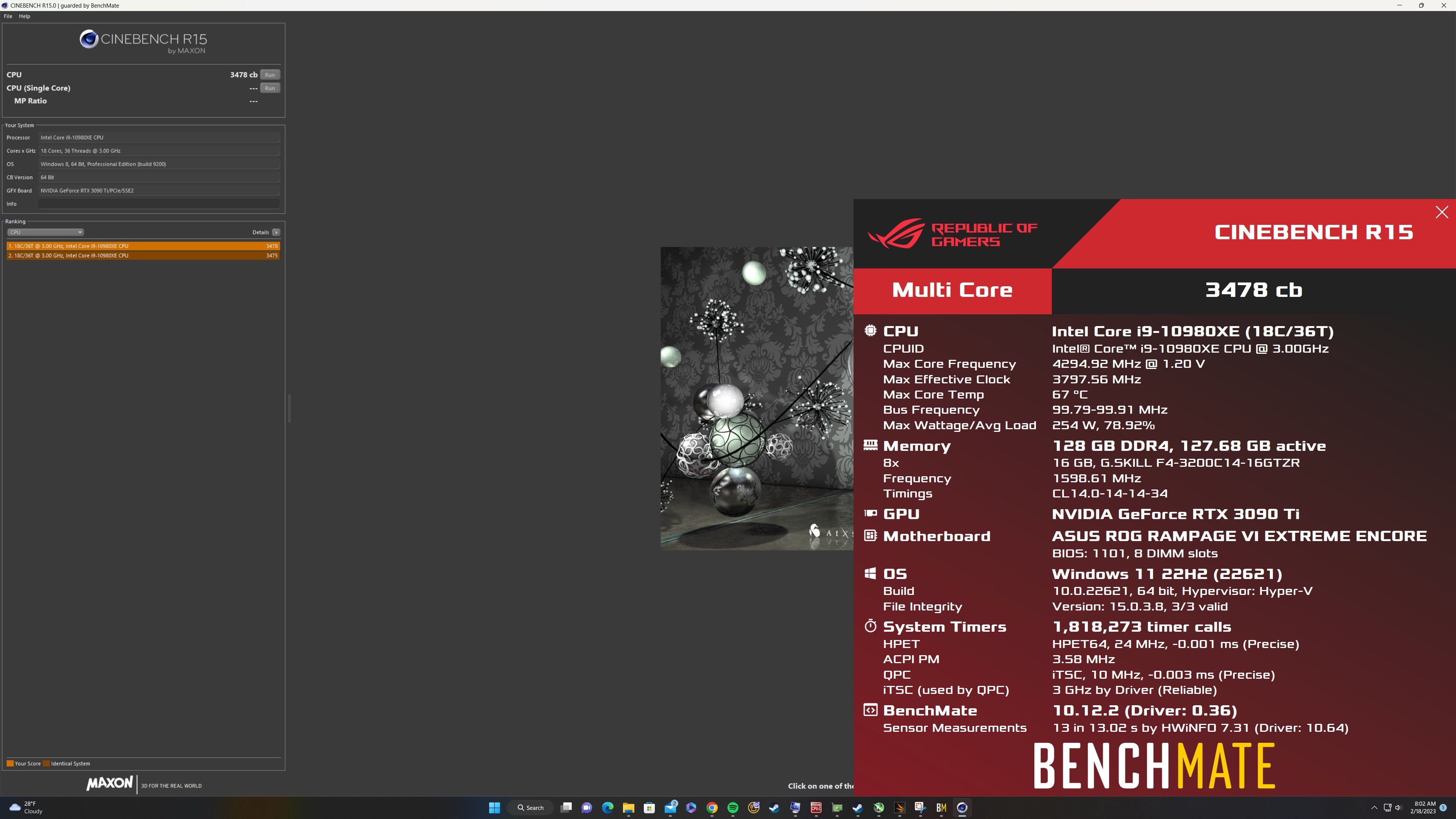Open volume control in system tray

pyautogui.click(x=1398, y=807)
